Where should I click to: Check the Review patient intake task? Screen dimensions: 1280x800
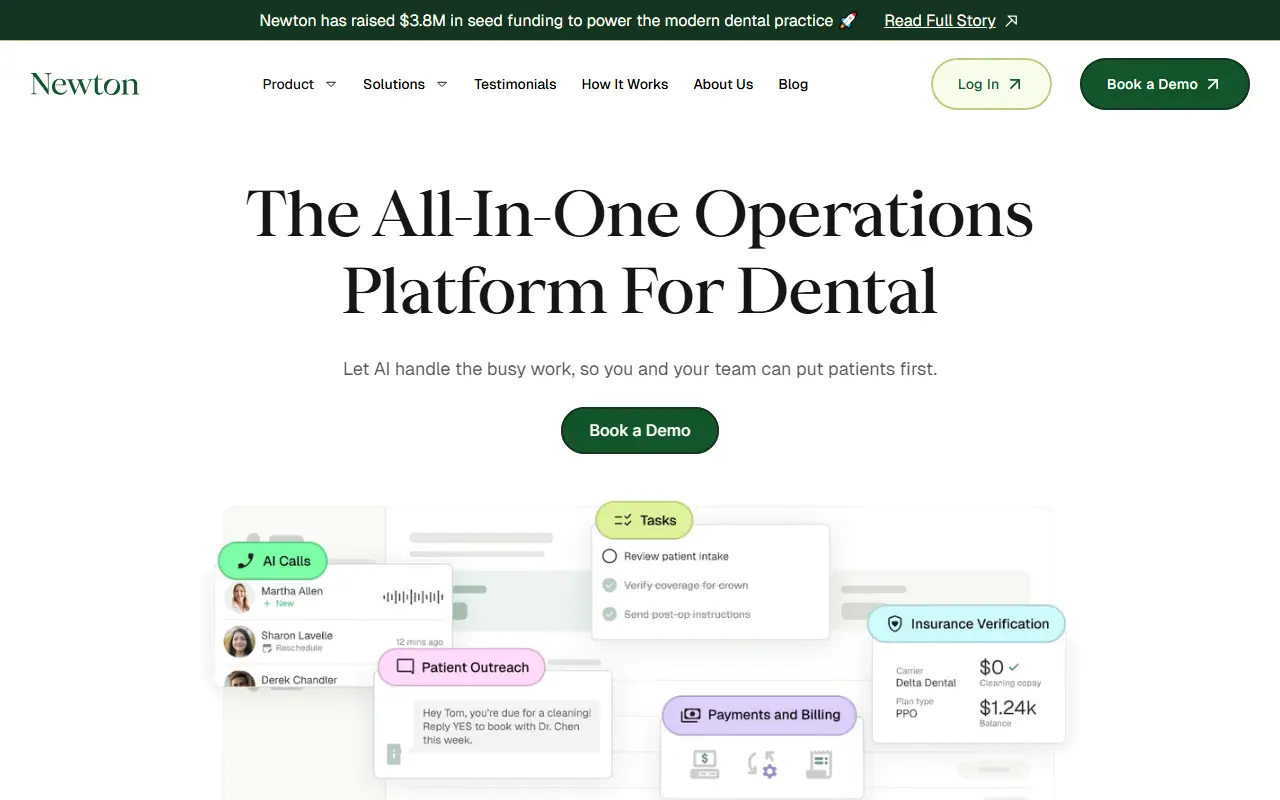pos(609,556)
